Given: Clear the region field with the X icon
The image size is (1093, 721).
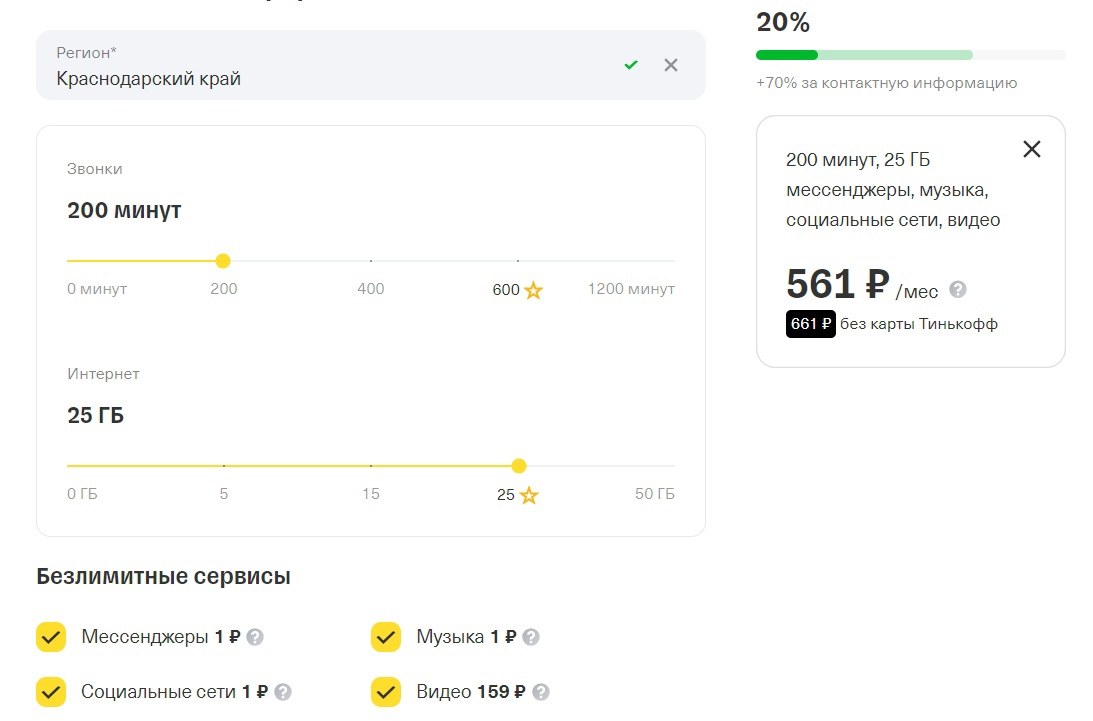Looking at the screenshot, I should point(671,65).
